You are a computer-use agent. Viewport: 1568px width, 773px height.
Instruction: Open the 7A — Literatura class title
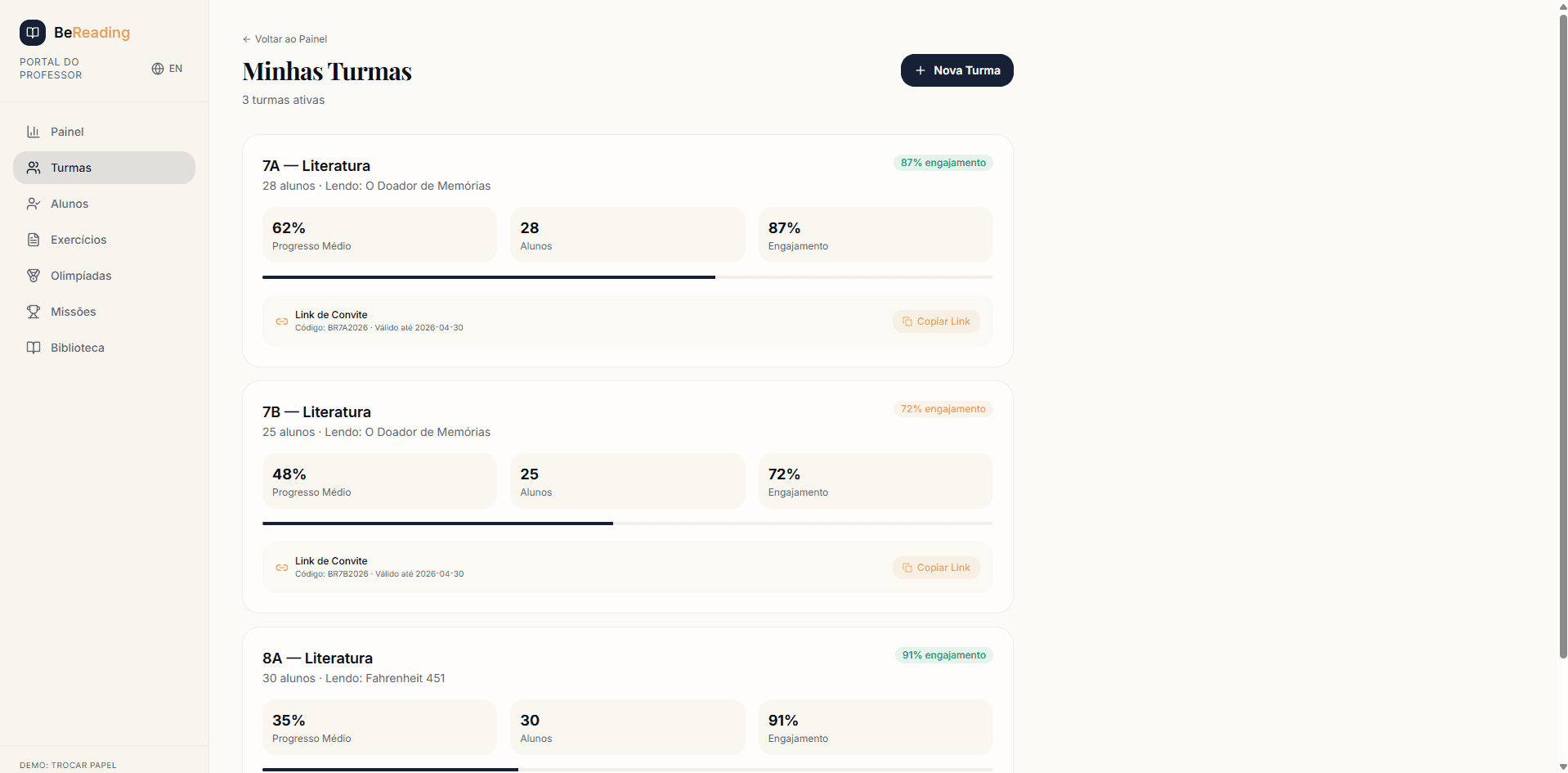coord(316,166)
